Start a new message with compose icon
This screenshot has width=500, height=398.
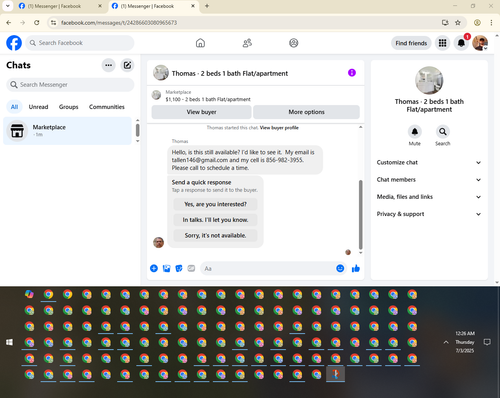click(127, 65)
